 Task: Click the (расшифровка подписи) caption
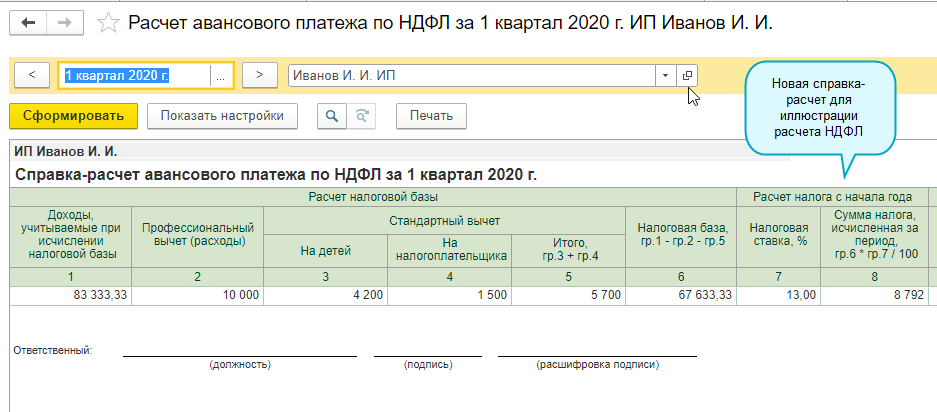[598, 364]
